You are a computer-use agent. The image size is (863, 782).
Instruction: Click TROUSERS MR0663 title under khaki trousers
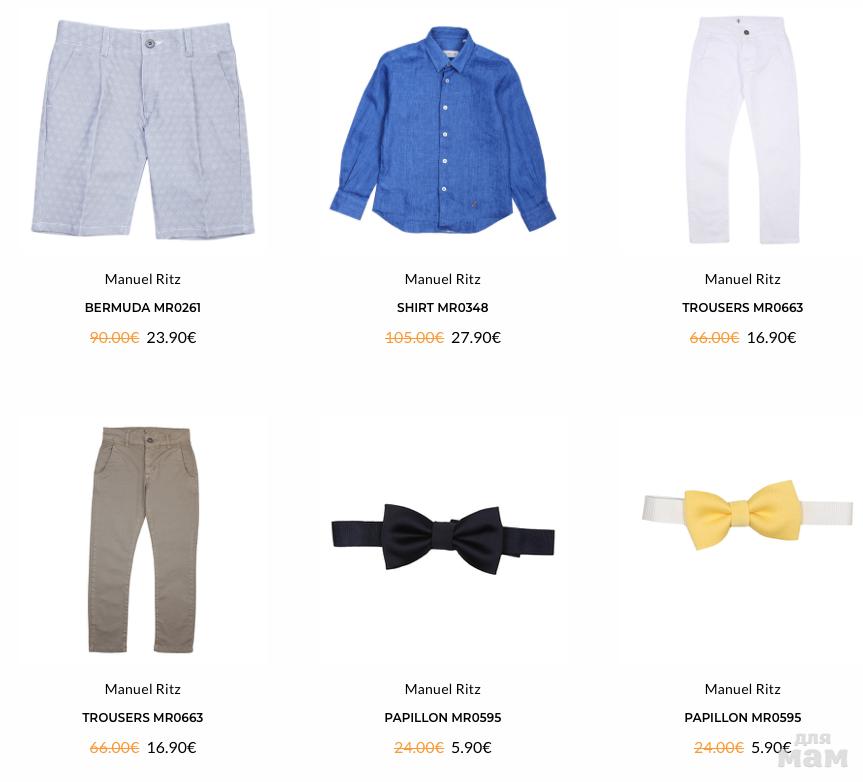tap(143, 718)
